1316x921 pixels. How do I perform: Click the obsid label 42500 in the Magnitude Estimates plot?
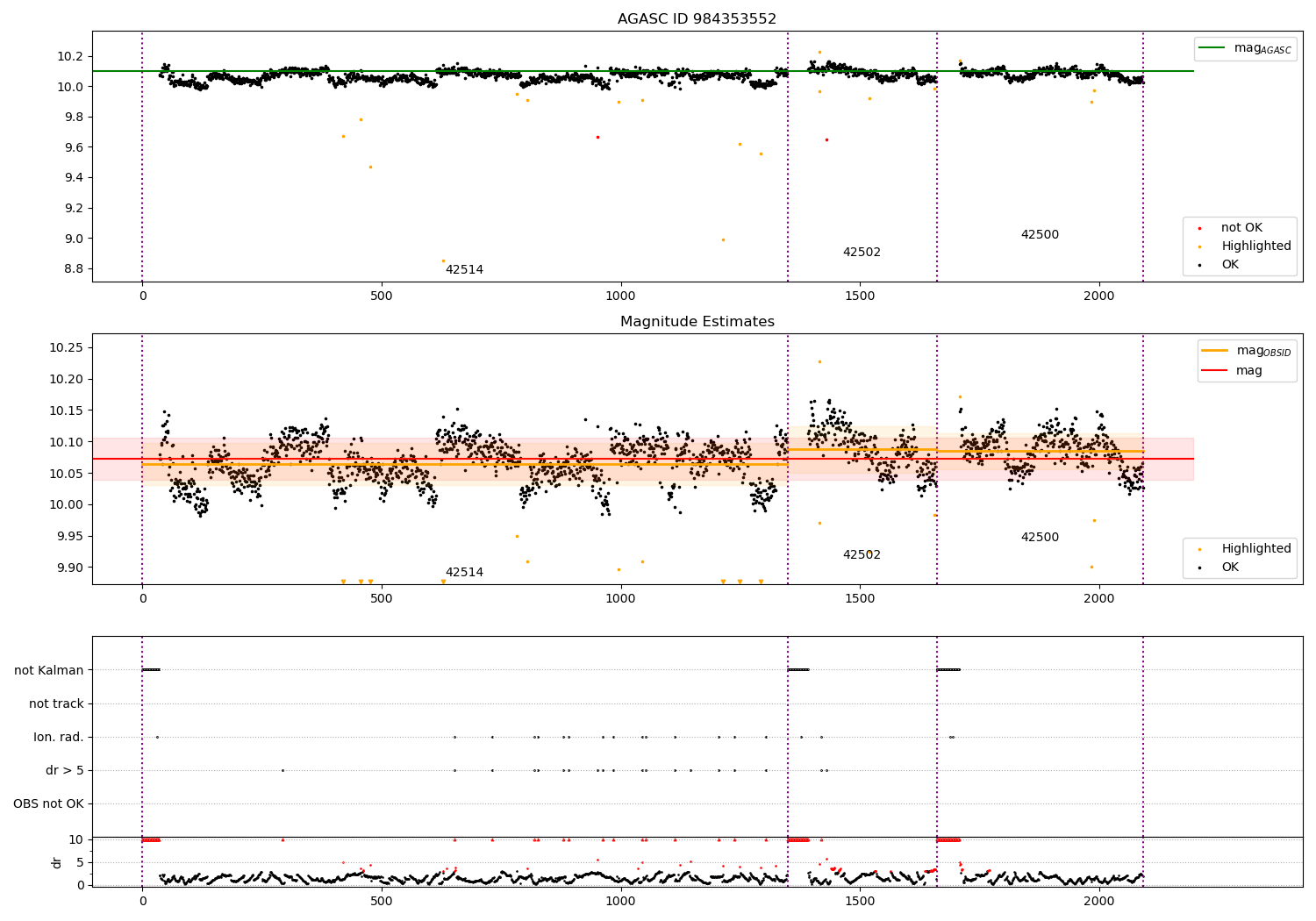click(x=1040, y=537)
